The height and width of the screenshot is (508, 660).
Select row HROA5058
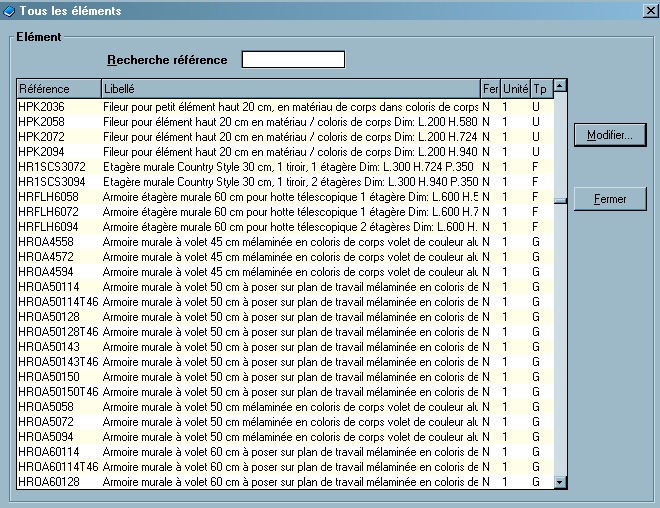pos(285,407)
